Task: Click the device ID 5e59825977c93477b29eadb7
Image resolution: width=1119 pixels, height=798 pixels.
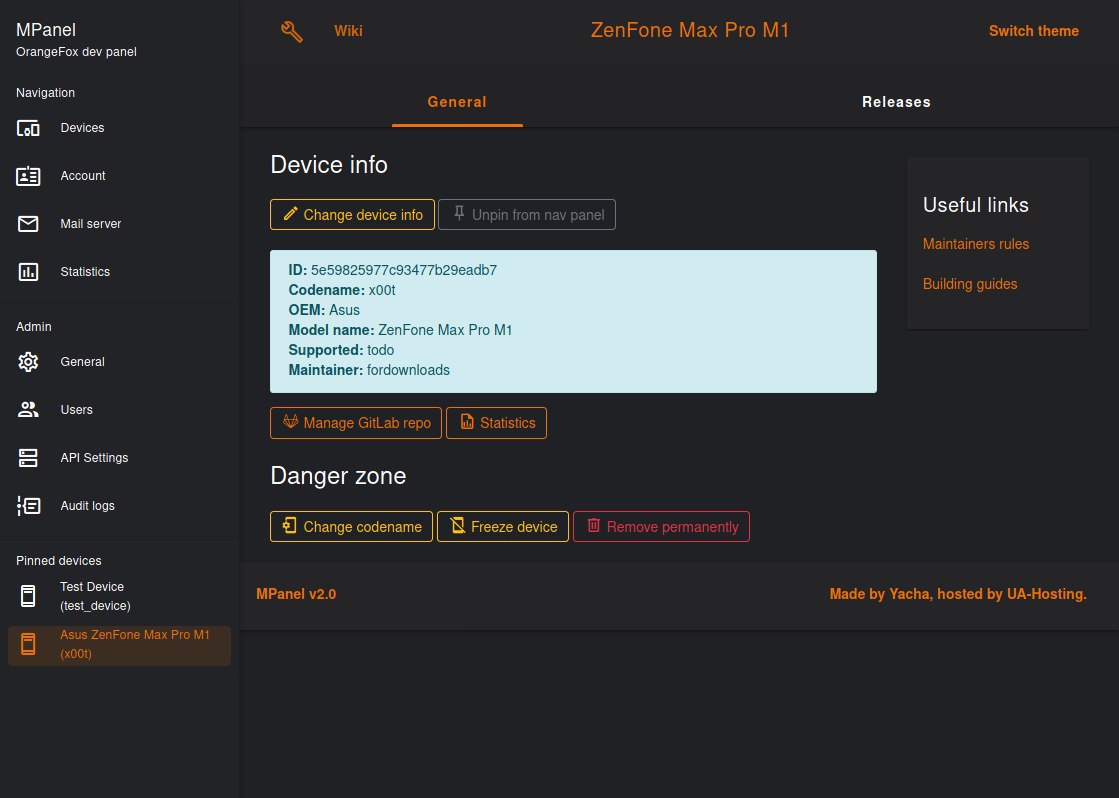Action: click(x=404, y=271)
